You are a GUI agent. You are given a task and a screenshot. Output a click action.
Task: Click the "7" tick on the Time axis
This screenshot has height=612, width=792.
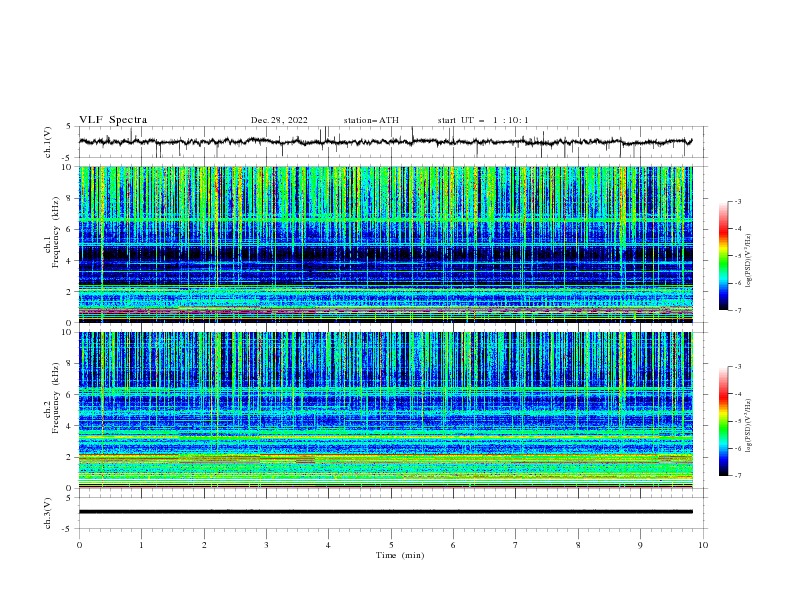(x=516, y=545)
